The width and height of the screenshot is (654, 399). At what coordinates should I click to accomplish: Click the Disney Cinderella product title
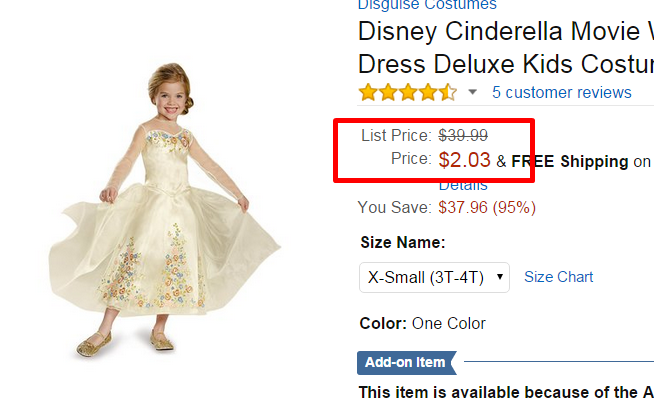pos(506,48)
